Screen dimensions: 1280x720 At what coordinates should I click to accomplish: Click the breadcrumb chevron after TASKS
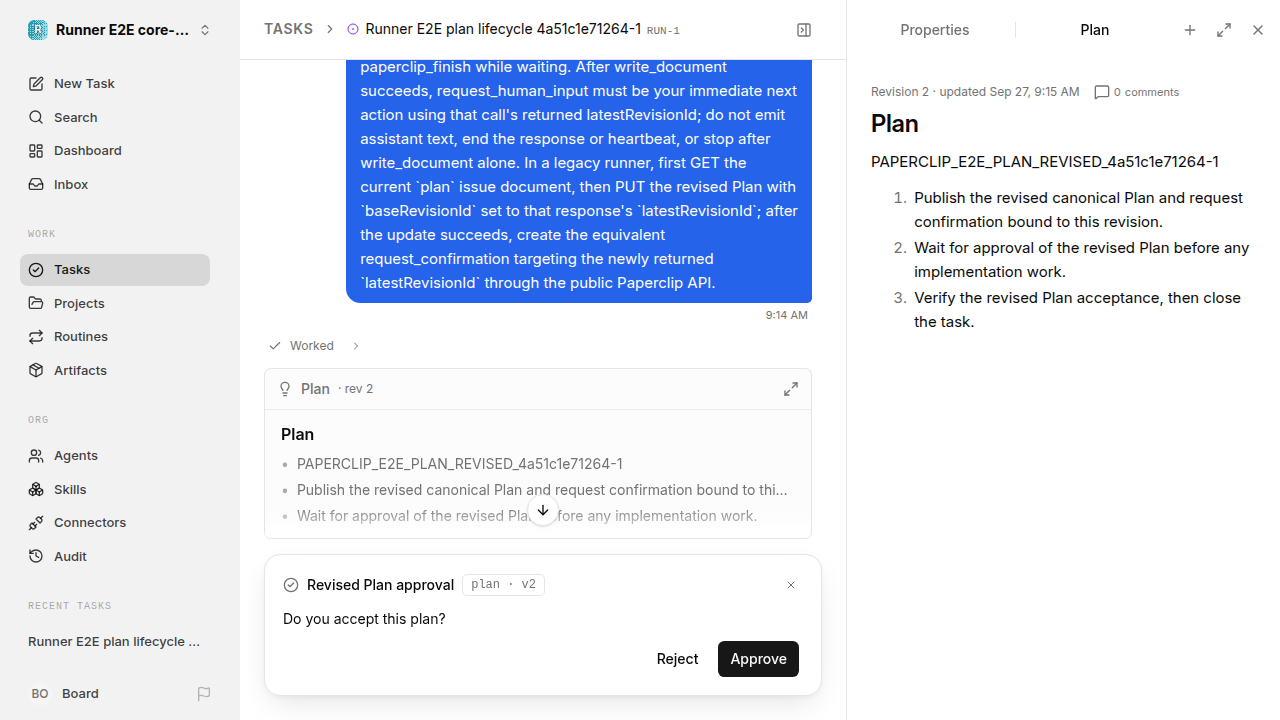[x=330, y=30]
